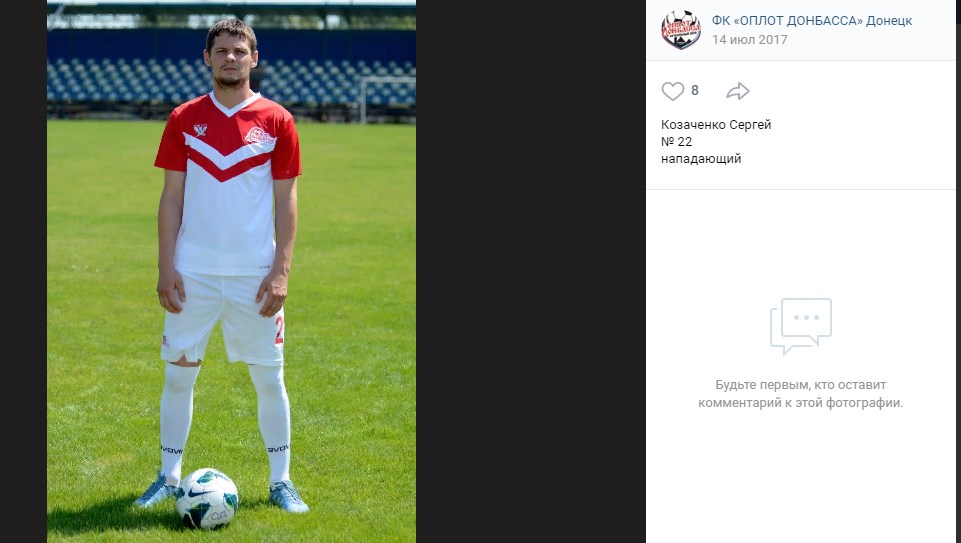Open the ФК «ОПЛОТ ДОНБАССА» Донецк group link
Image resolution: width=961 pixels, height=543 pixels.
811,20
